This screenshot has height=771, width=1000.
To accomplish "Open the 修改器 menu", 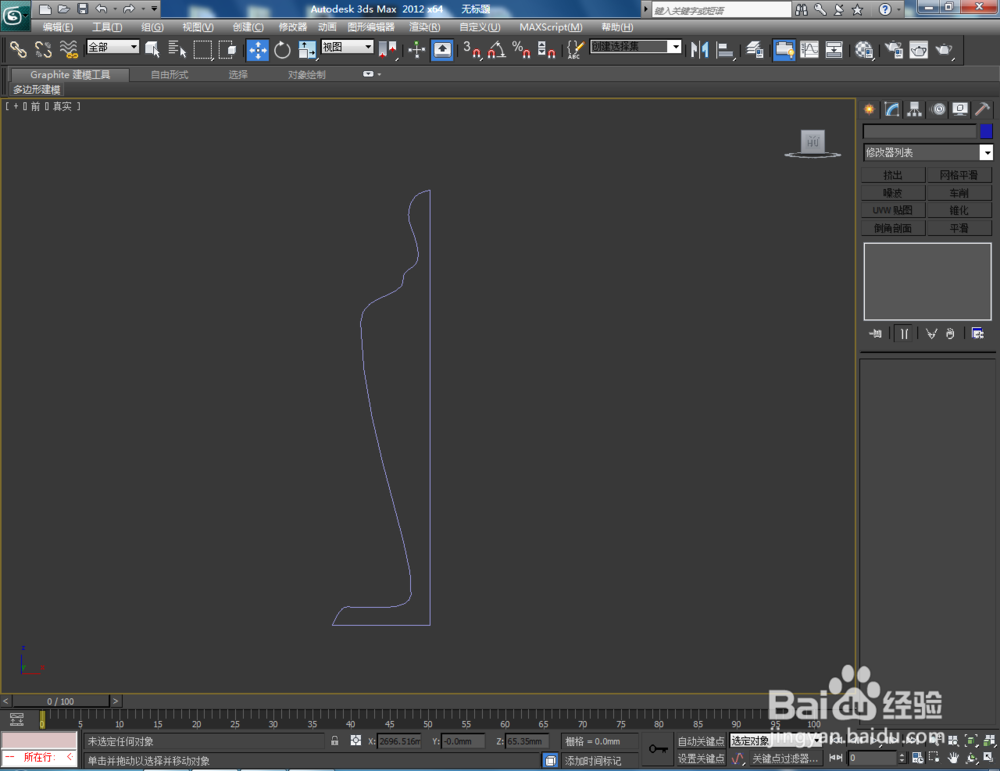I will pos(293,27).
